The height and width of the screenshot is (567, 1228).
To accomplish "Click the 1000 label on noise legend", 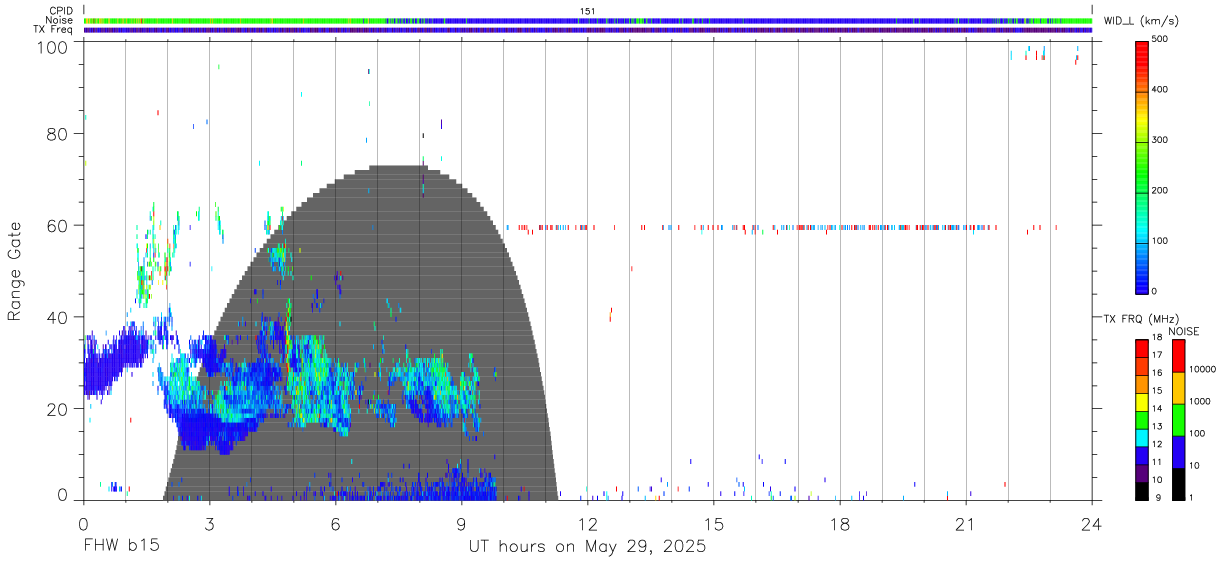I will click(x=1200, y=400).
